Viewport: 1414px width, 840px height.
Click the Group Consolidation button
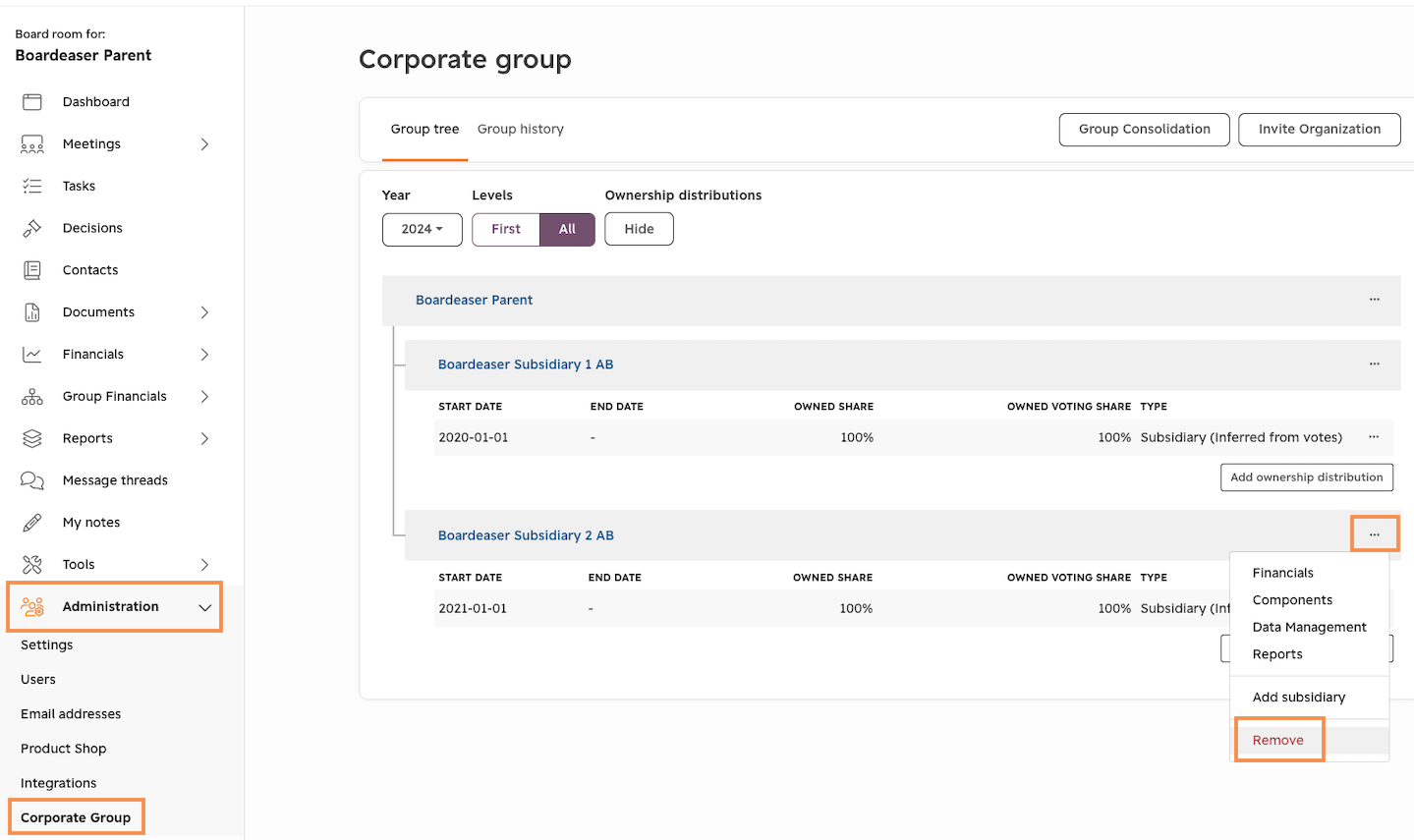[1144, 130]
